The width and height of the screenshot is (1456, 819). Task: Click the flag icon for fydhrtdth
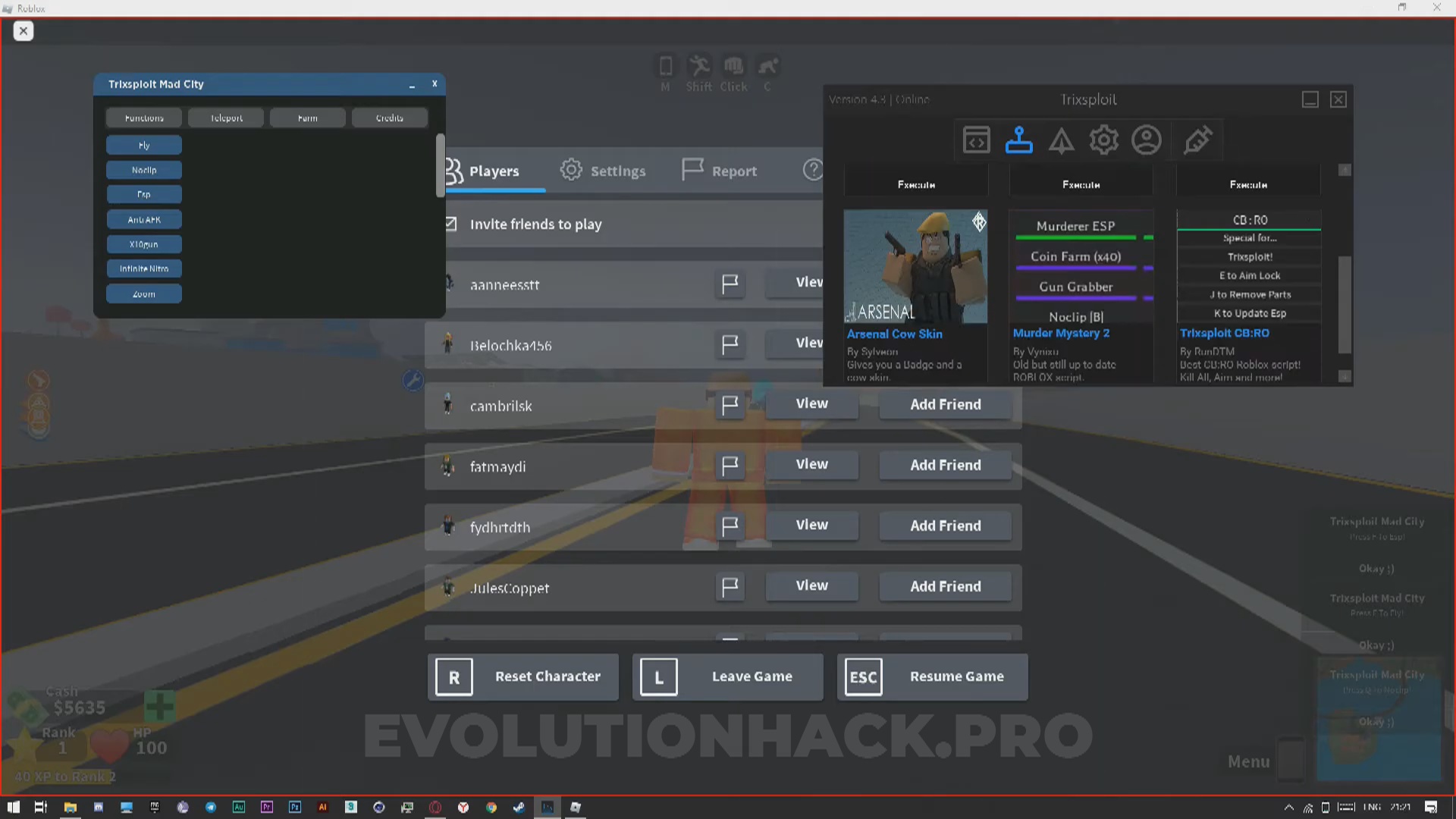coord(730,526)
